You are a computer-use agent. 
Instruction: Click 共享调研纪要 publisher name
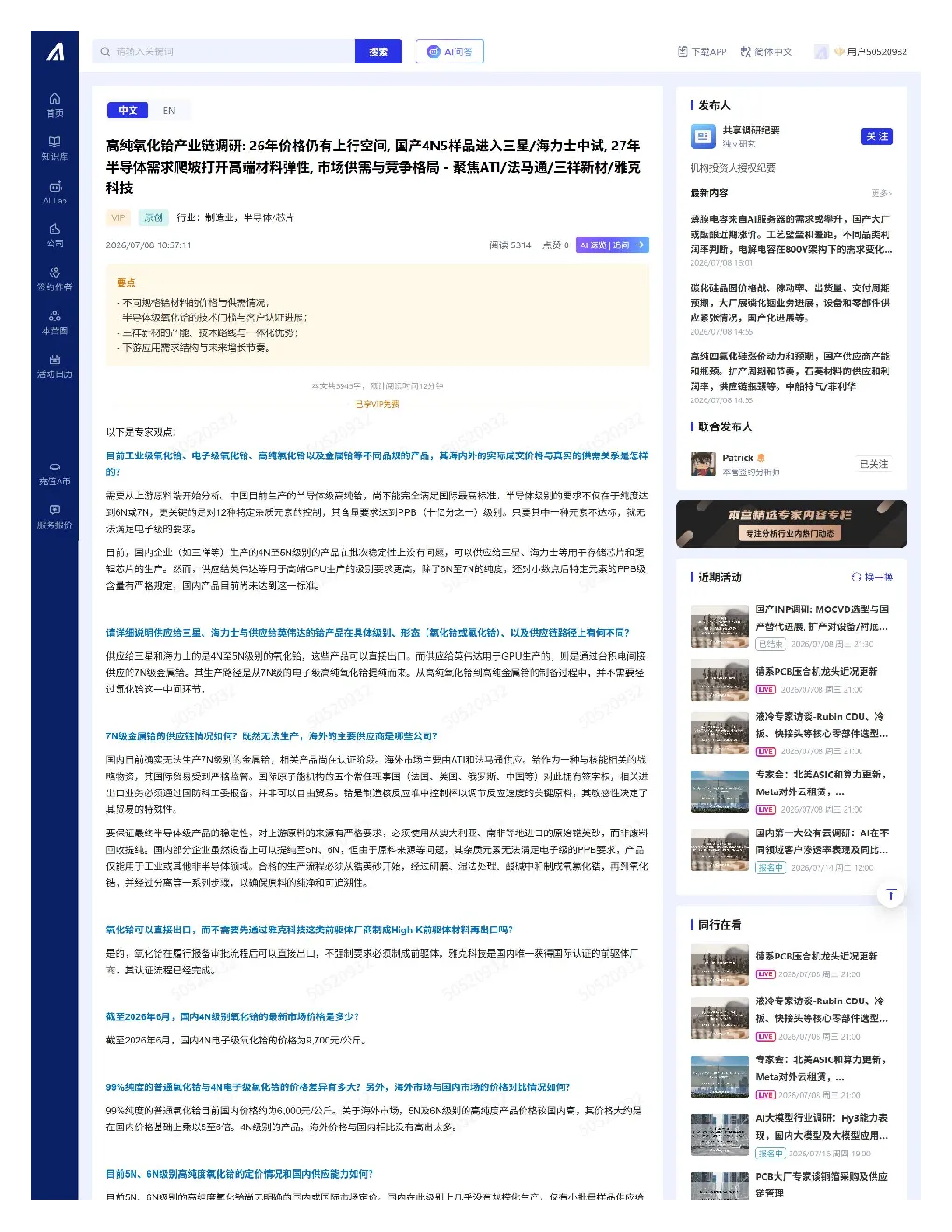(751, 130)
